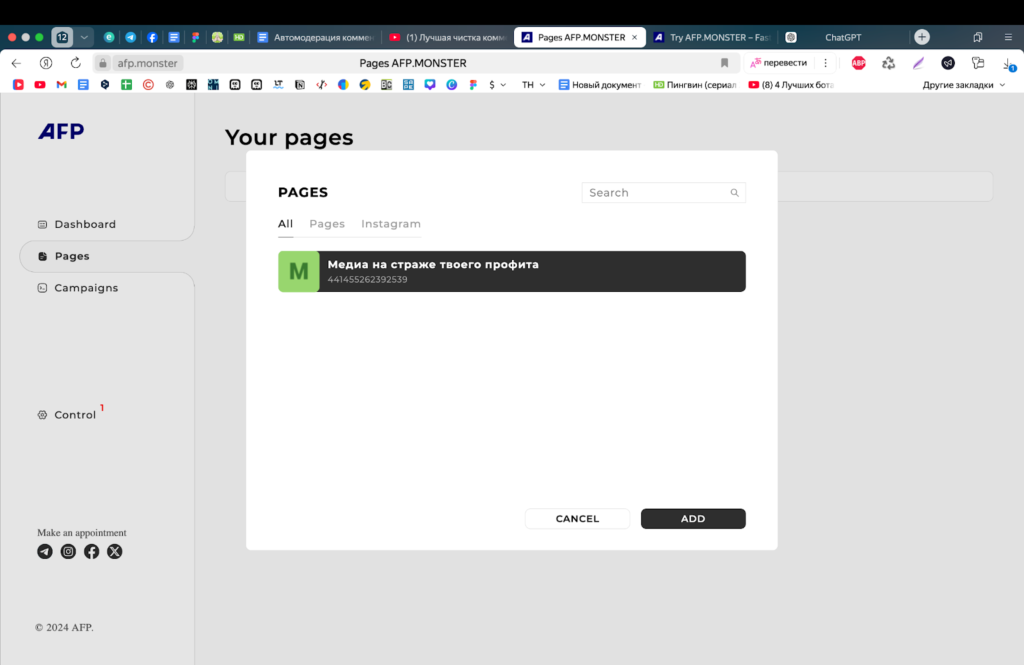The height and width of the screenshot is (665, 1024).
Task: Expand the Другие закладки bookmarks folder
Action: point(963,85)
